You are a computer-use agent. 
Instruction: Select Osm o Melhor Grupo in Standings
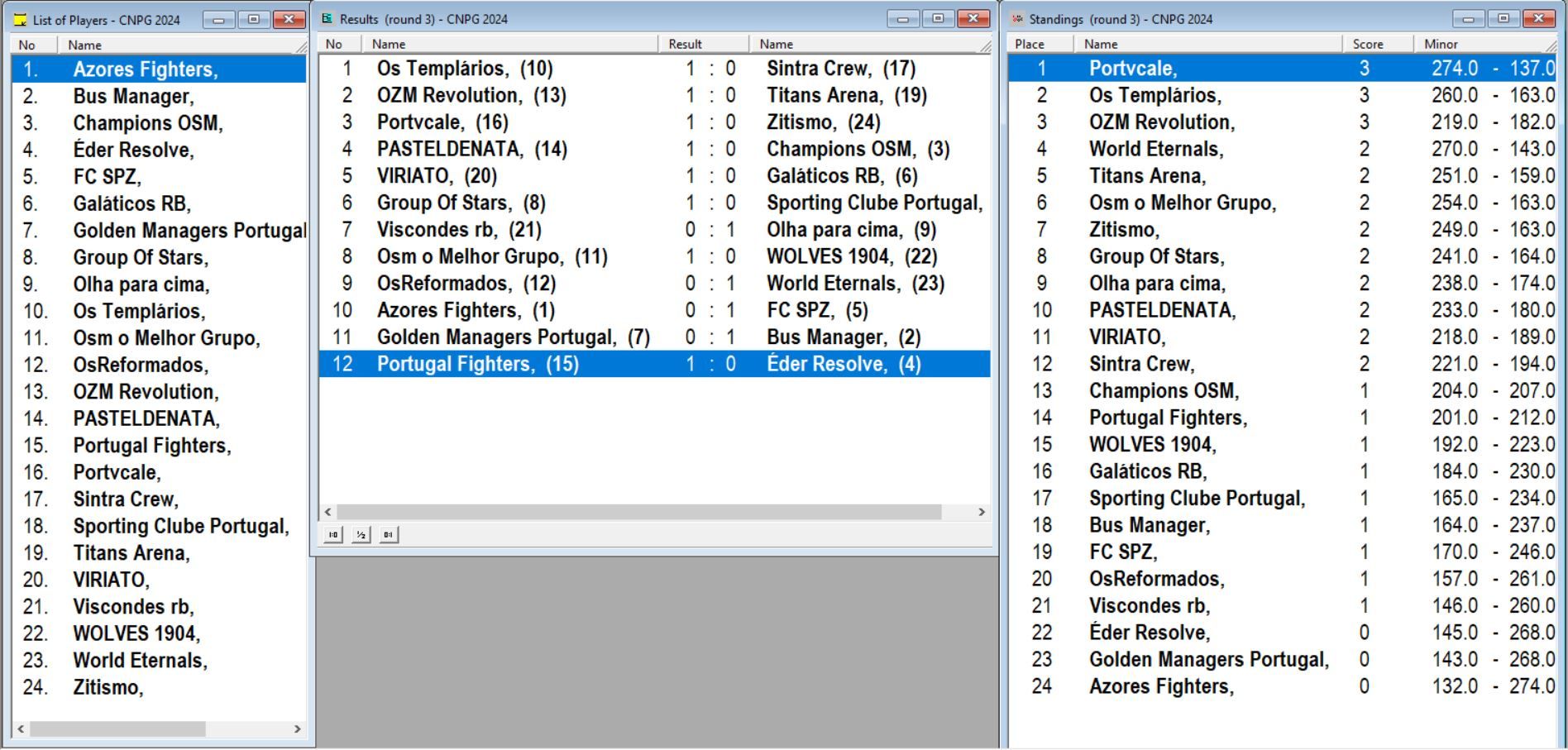click(1282, 203)
